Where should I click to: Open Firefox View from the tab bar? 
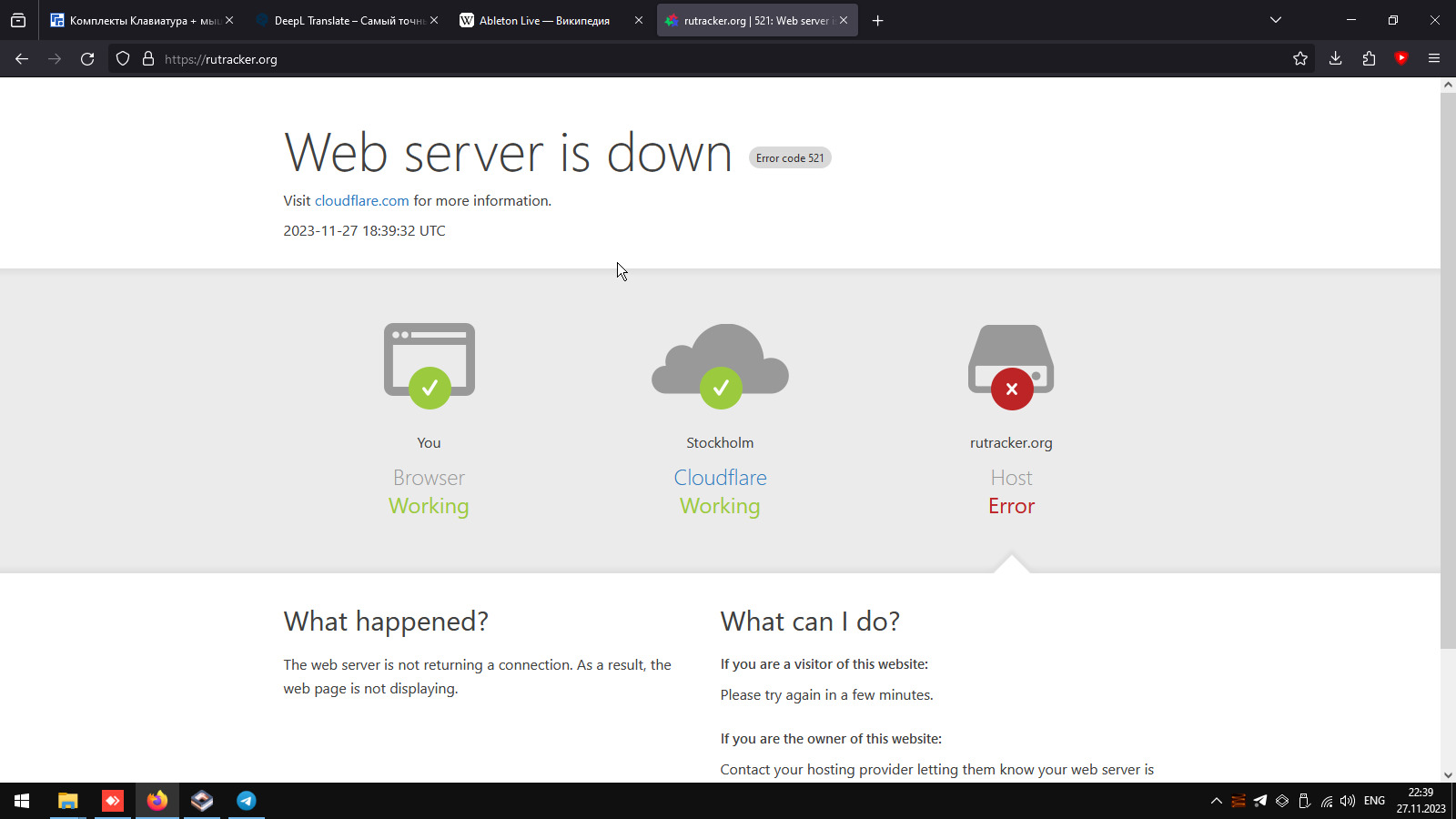click(18, 20)
